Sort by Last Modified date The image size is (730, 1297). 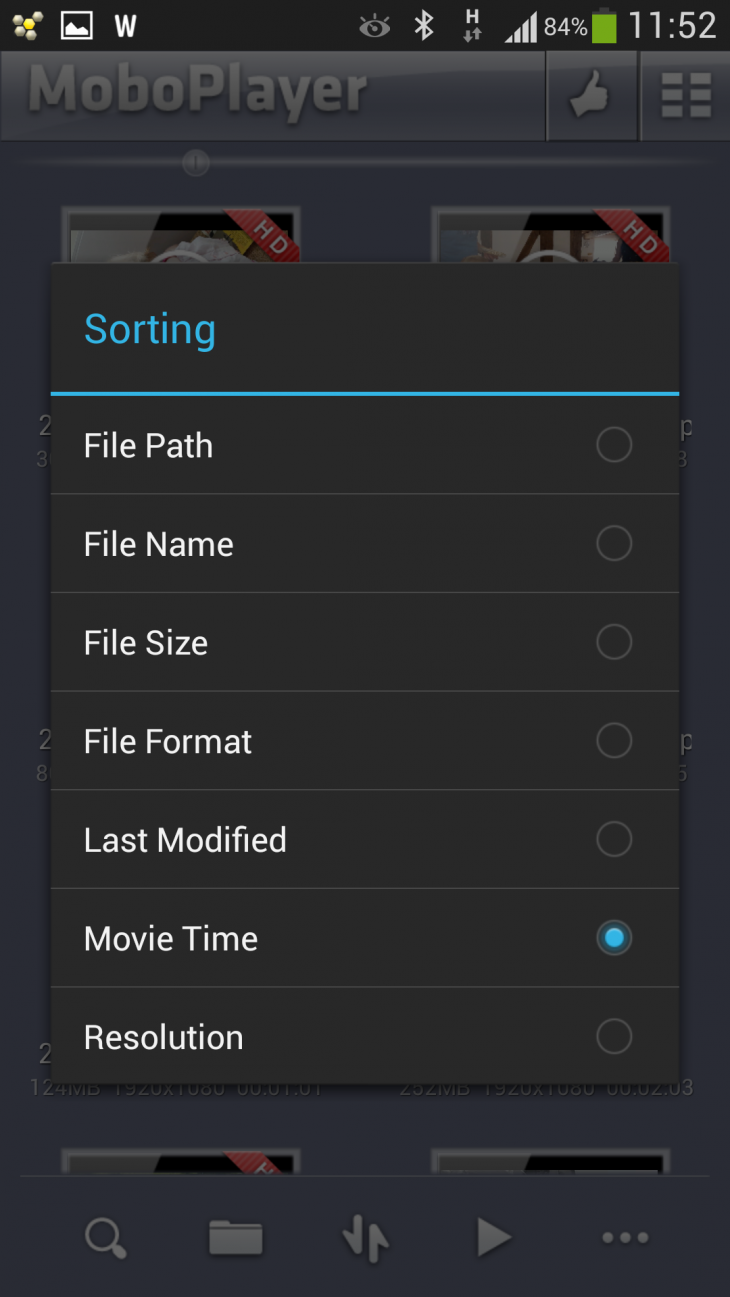coord(613,839)
